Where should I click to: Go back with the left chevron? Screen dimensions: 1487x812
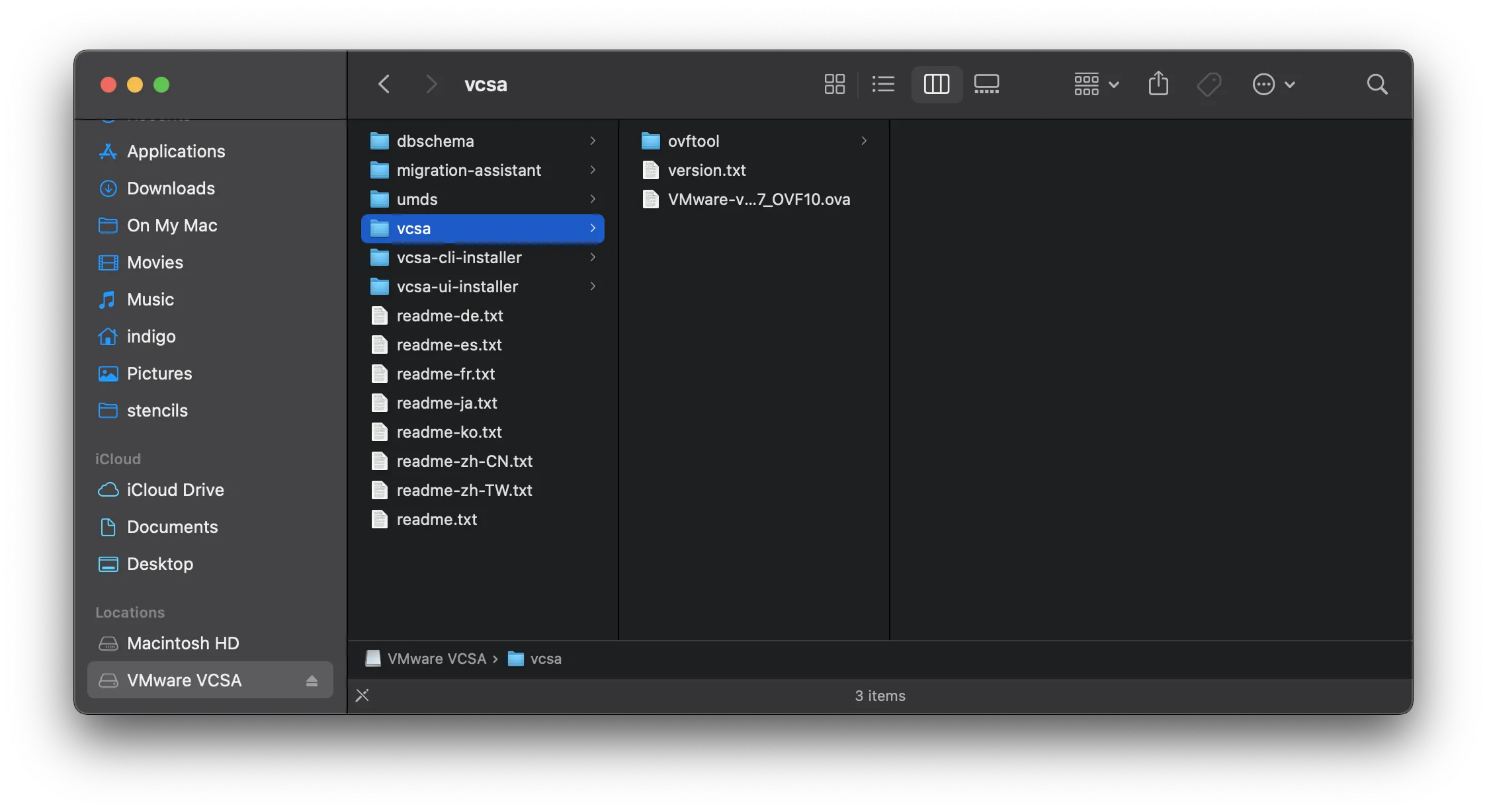pos(384,84)
